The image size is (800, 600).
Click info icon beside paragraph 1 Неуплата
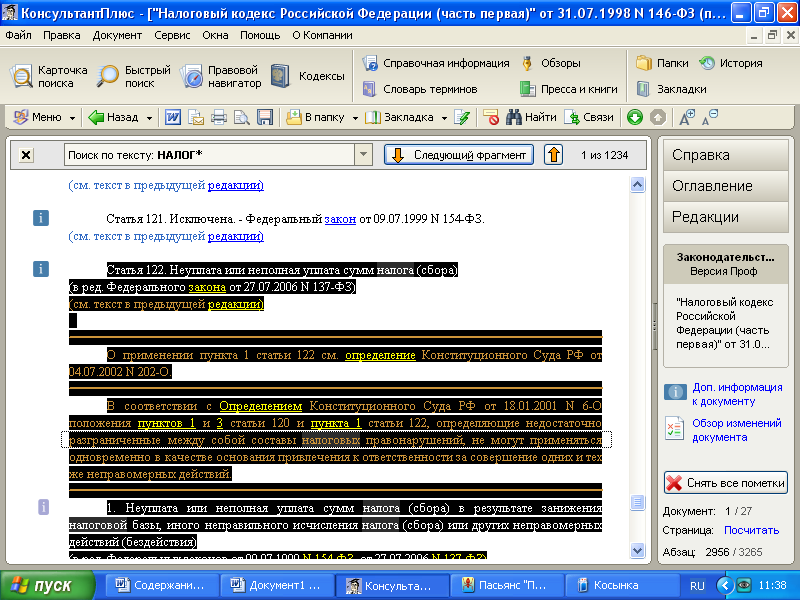43,507
